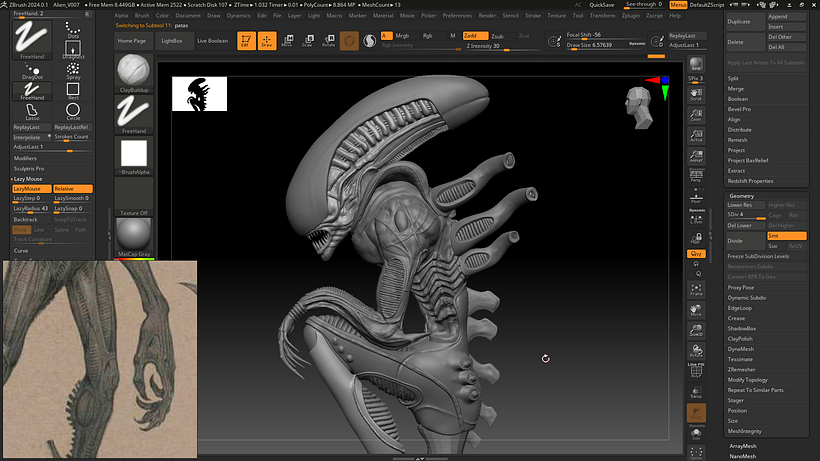Screen dimensions: 820x461
Task: Open the ClayBuildup brush picker
Action: [134, 73]
